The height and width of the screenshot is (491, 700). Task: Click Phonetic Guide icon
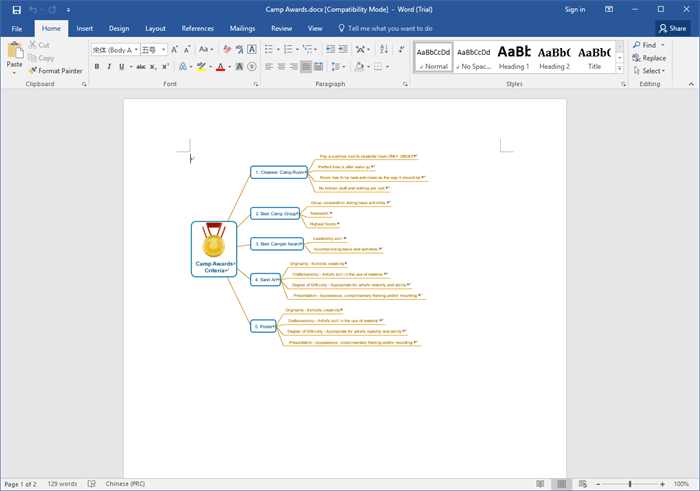pyautogui.click(x=239, y=50)
